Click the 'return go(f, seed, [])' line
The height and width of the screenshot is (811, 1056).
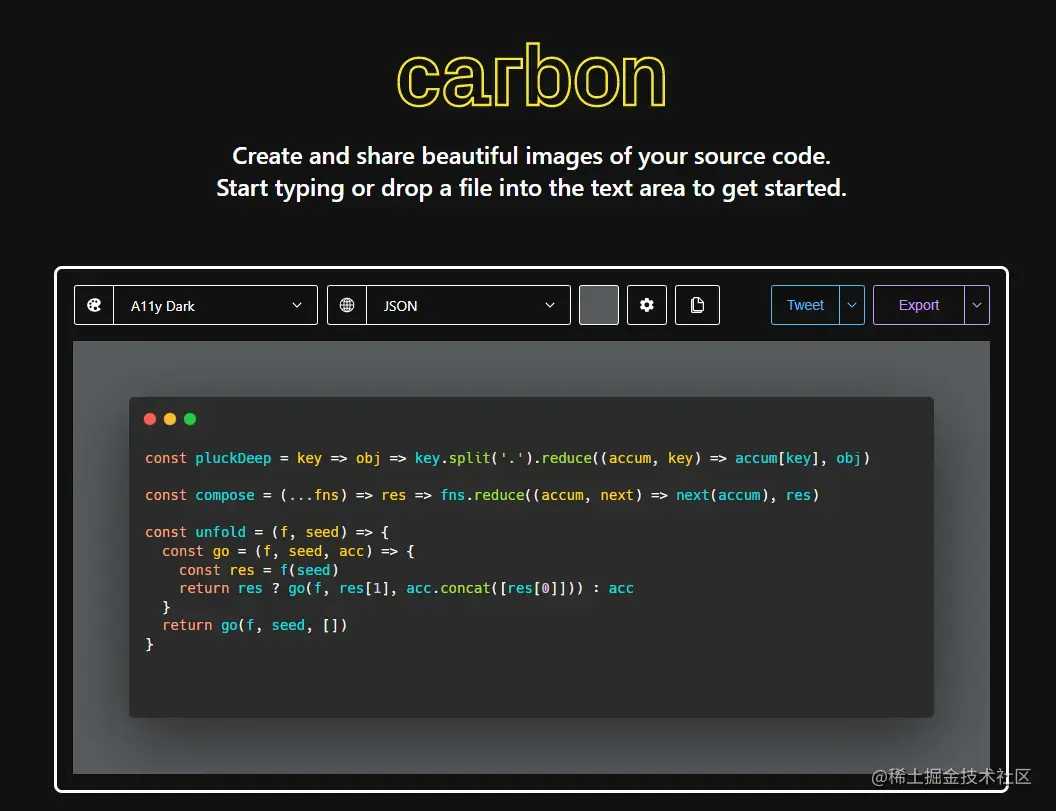click(255, 625)
